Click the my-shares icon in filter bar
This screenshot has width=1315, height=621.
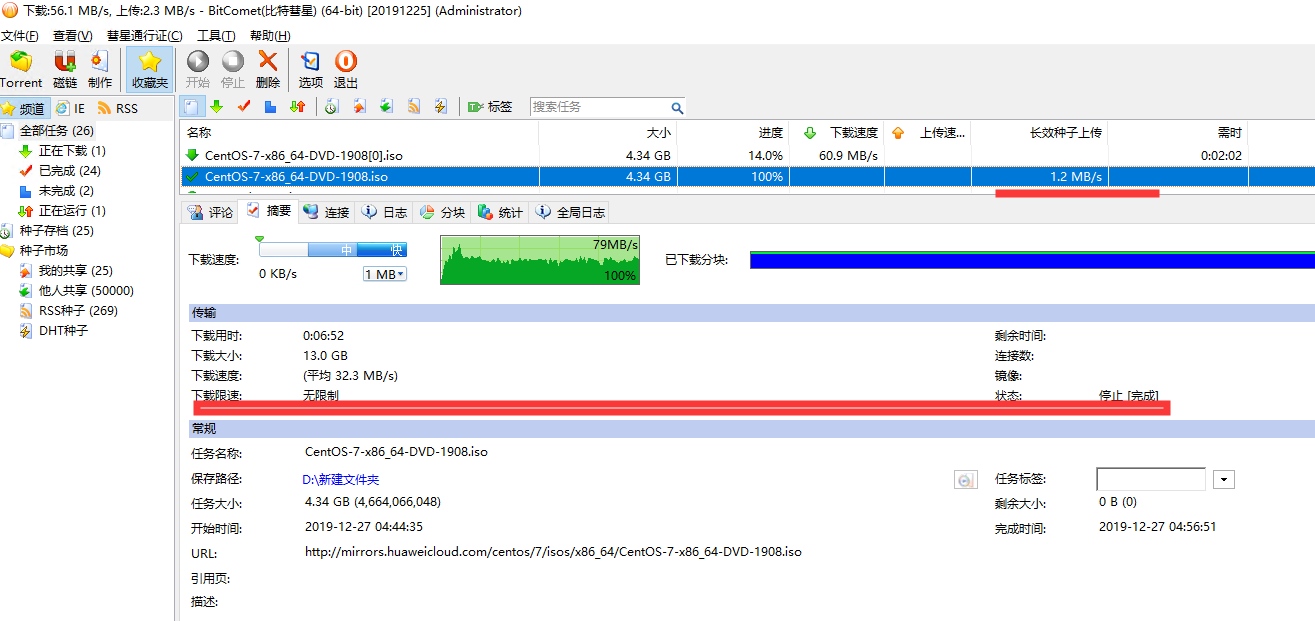359,106
